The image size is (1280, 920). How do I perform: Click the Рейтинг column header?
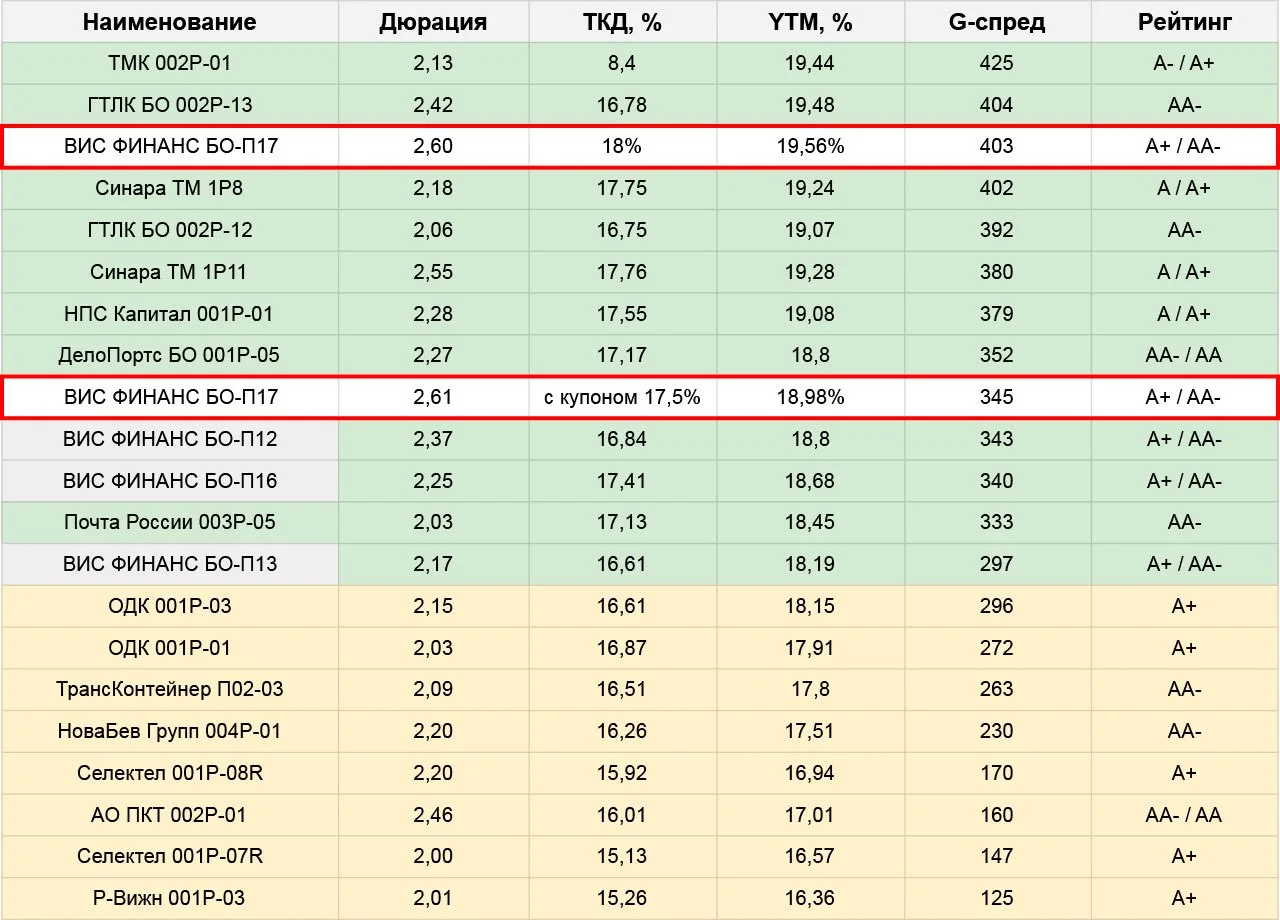(x=1185, y=22)
